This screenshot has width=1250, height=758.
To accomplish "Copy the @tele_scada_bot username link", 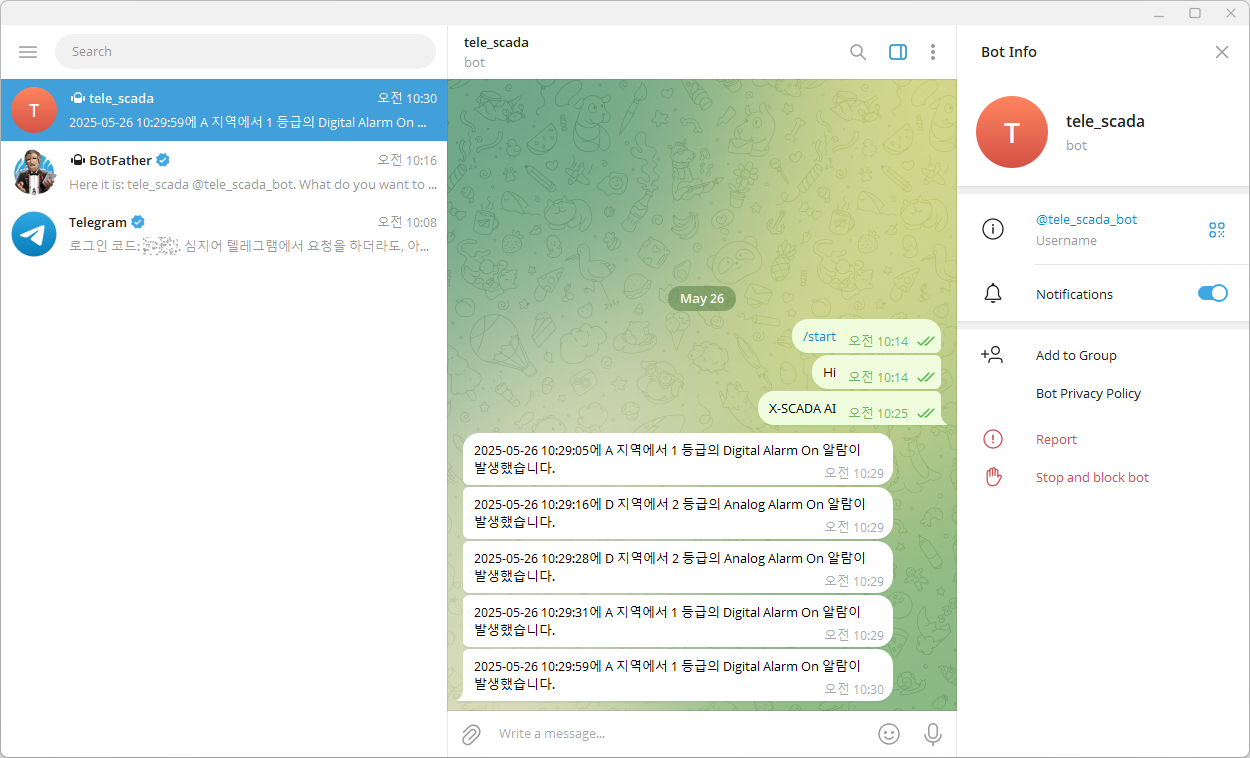I will 1086,220.
